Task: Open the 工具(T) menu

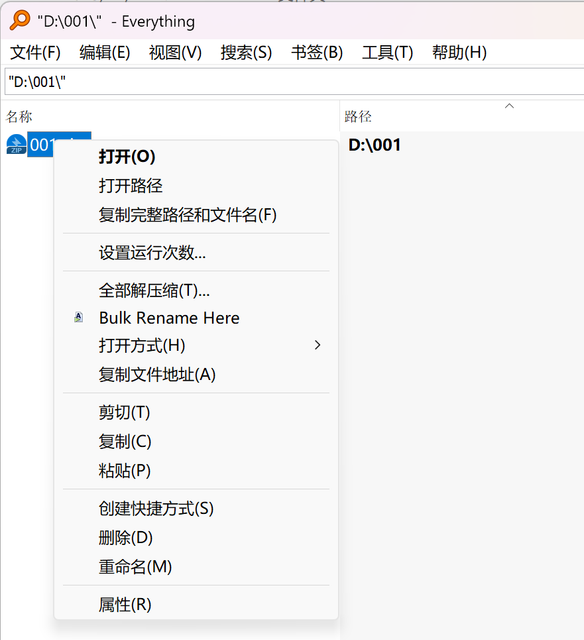Action: (388, 53)
